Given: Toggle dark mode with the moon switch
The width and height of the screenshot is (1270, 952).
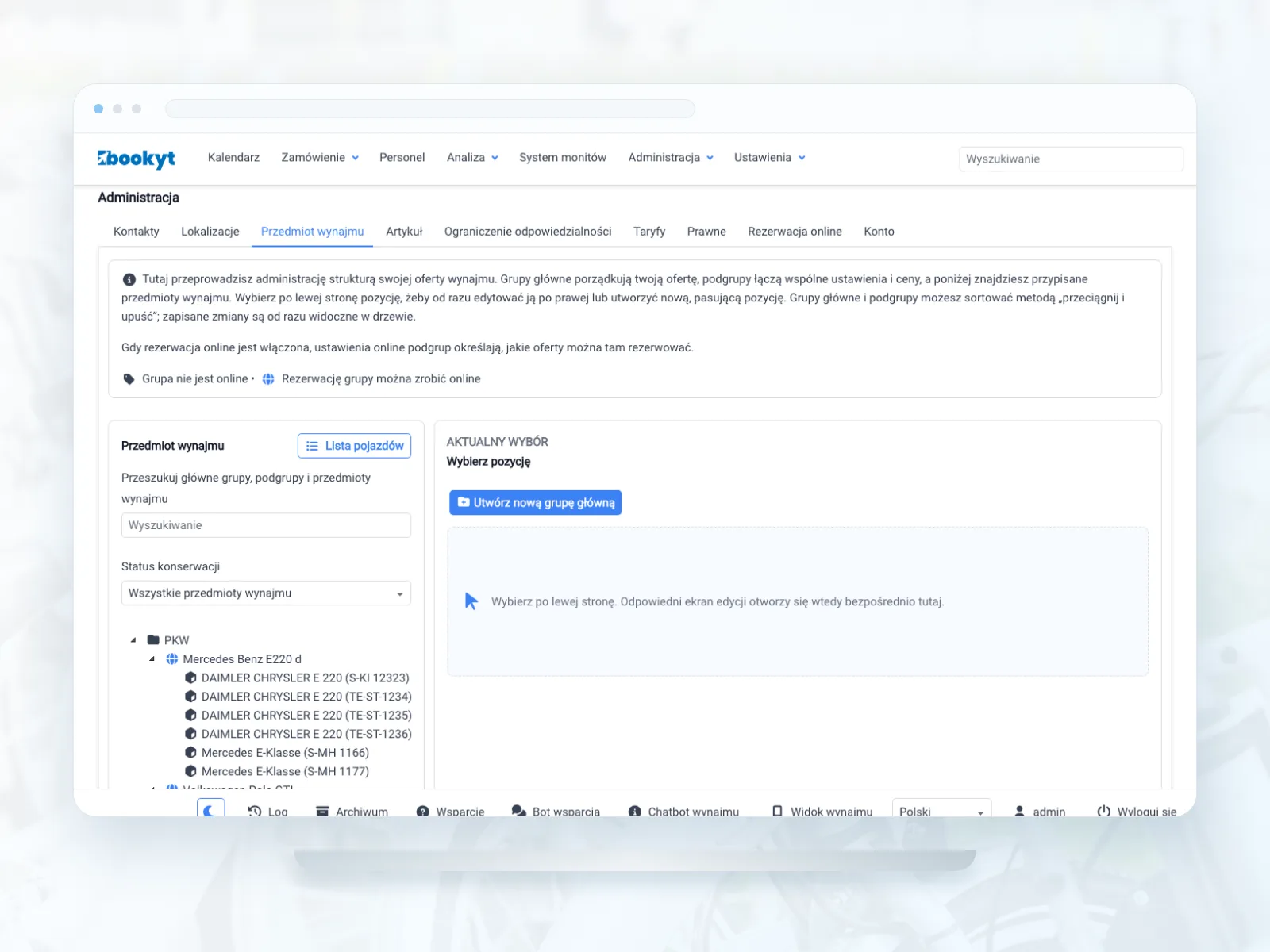Looking at the screenshot, I should (210, 808).
